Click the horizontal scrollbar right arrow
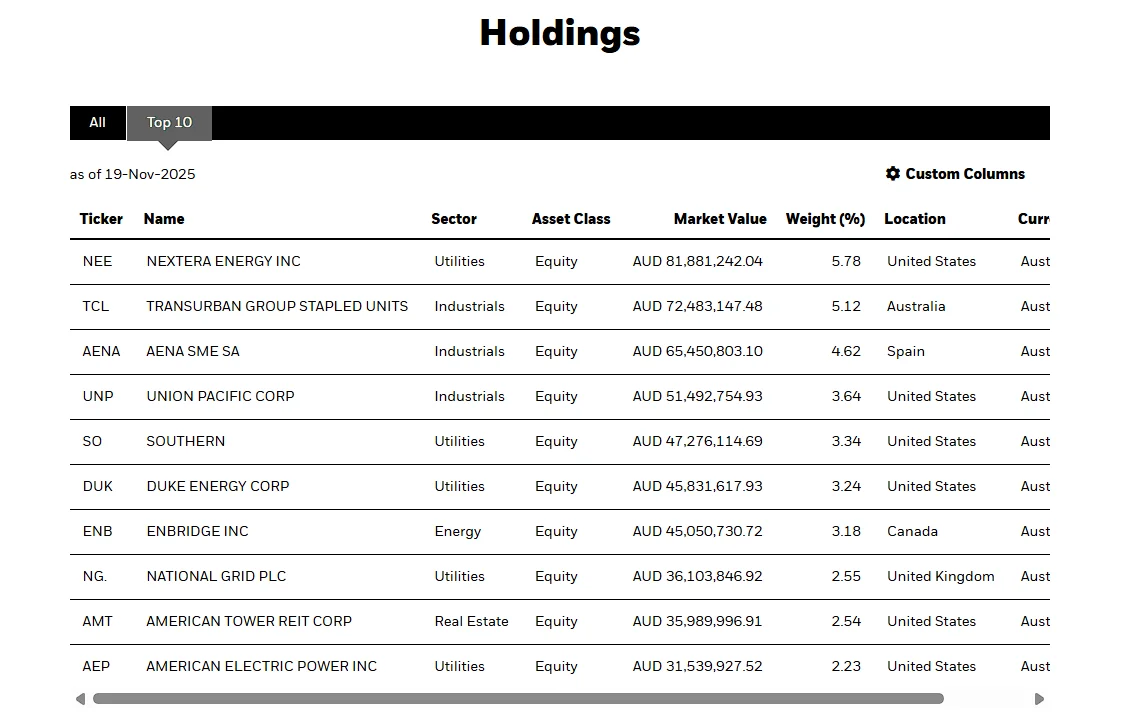 (1039, 699)
